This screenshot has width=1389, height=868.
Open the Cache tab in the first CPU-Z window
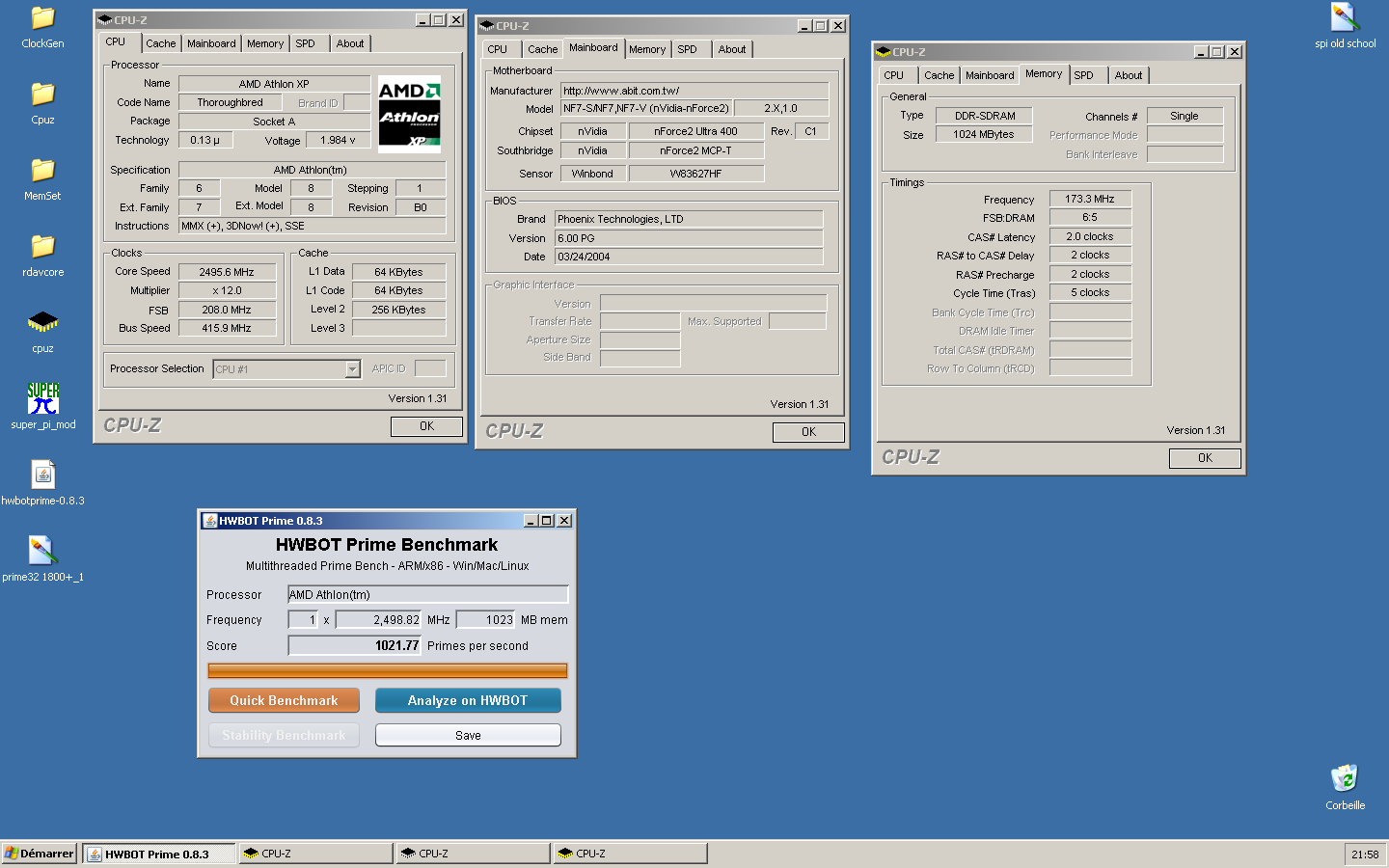[161, 43]
